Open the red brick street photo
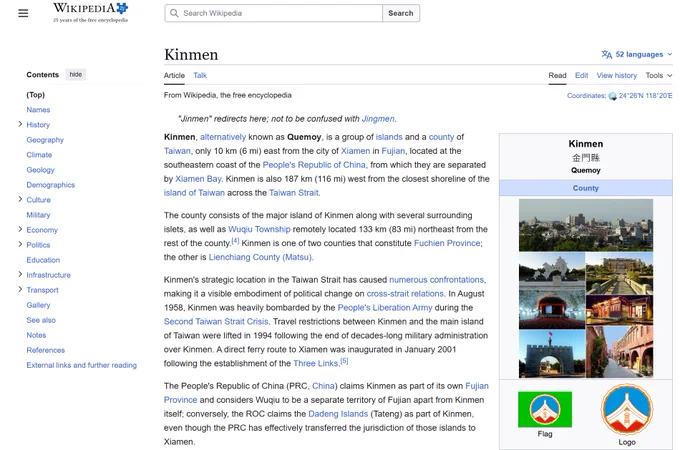 click(x=619, y=351)
